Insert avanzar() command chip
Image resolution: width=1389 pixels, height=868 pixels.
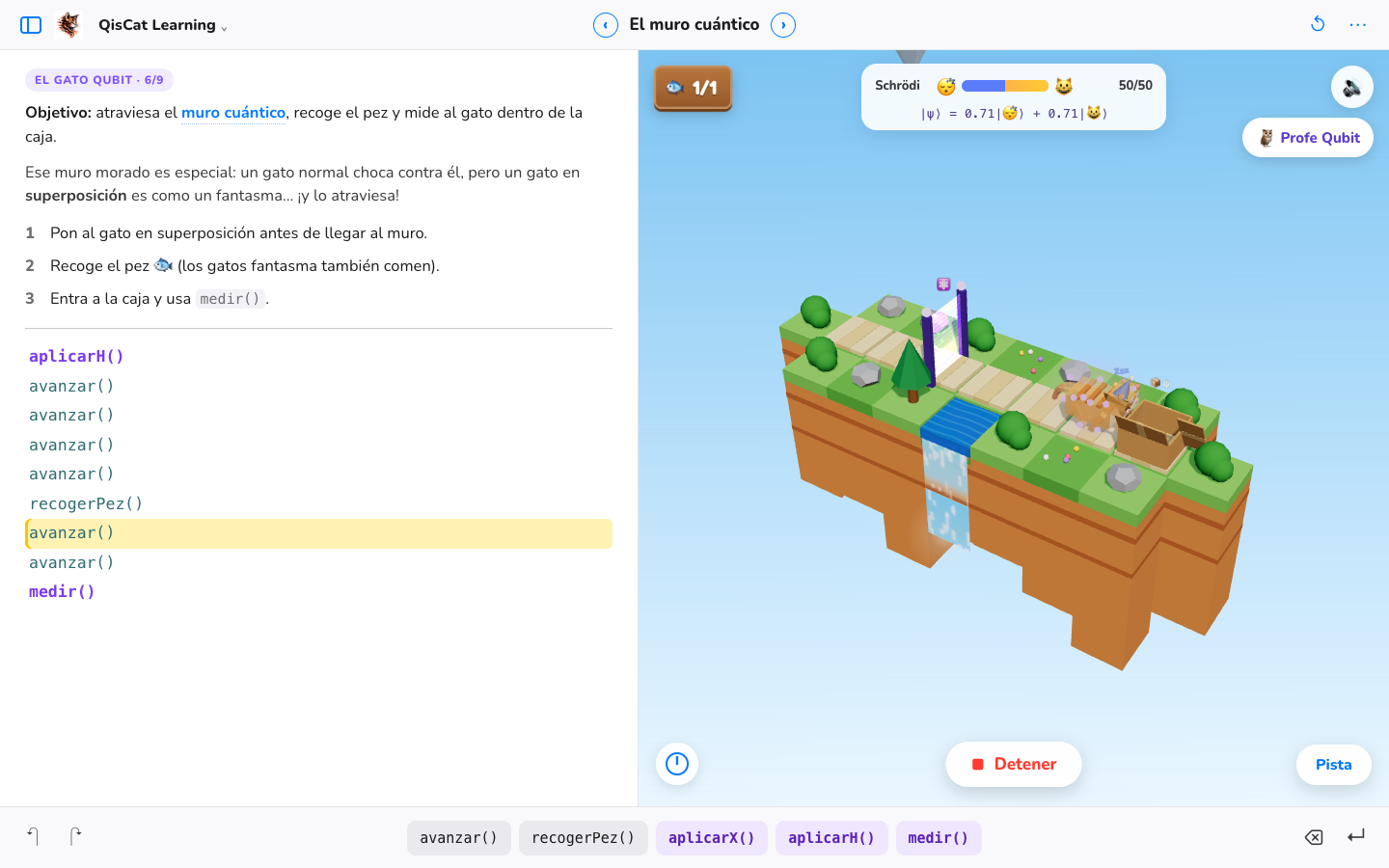point(459,838)
